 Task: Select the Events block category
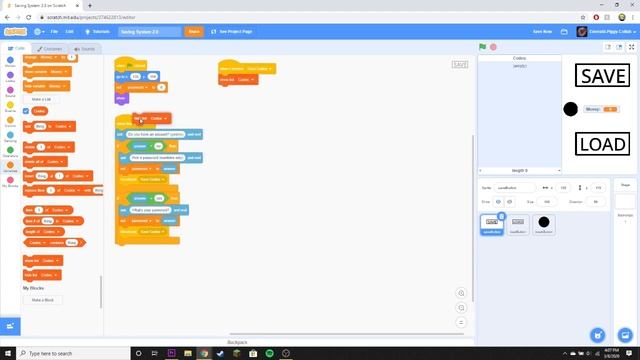click(10, 107)
